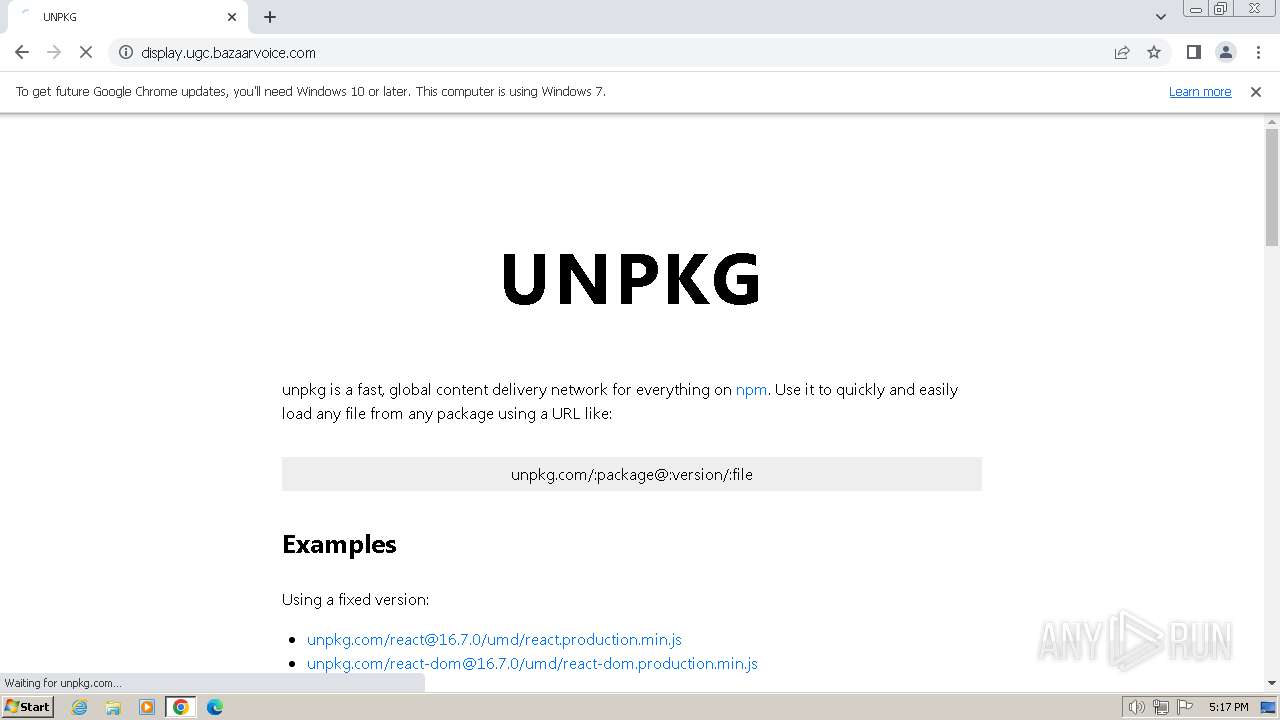Click the unpkg.com/:package@:version/:file text
Viewport: 1280px width, 720px height.
click(x=632, y=474)
